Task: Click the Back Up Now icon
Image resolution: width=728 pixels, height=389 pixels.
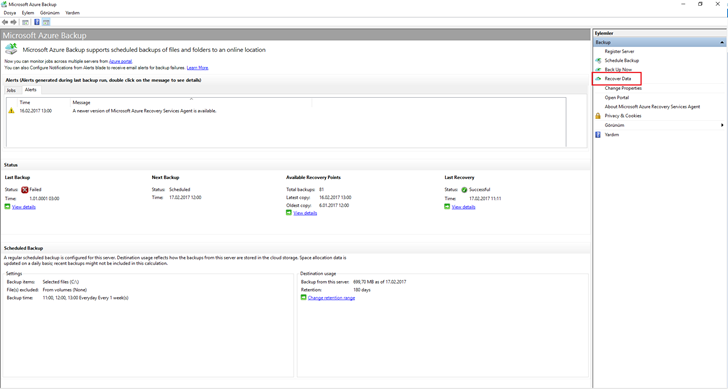Action: pos(598,70)
